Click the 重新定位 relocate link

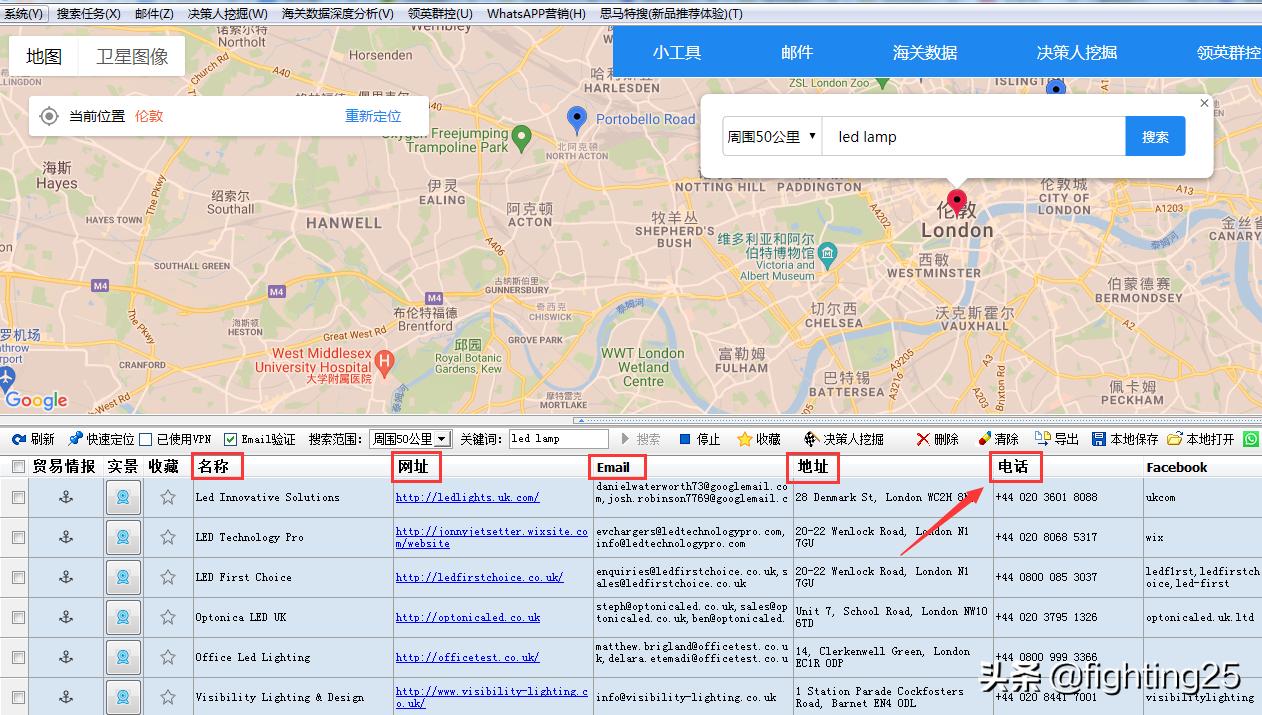pos(372,115)
